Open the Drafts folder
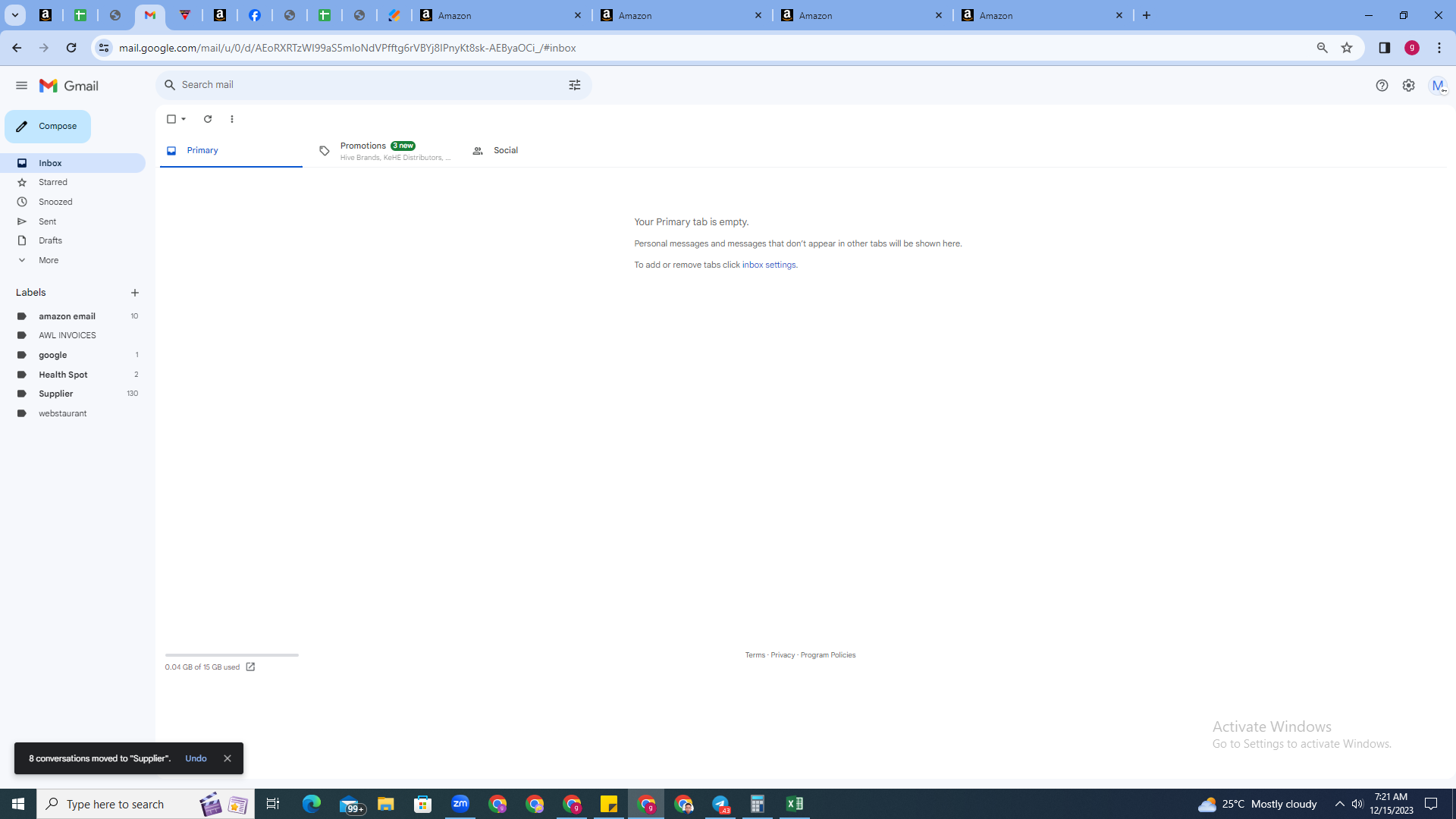This screenshot has height=819, width=1456. click(x=73, y=240)
